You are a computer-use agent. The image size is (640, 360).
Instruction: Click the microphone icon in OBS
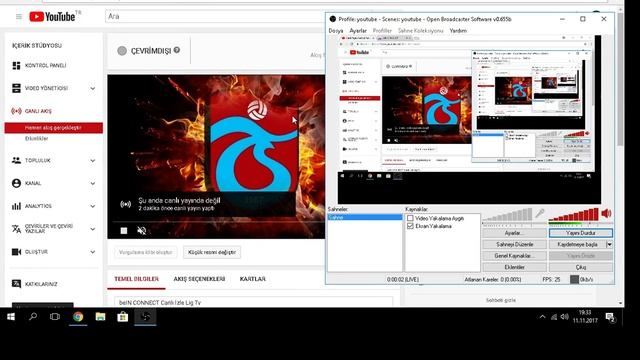tap(540, 213)
